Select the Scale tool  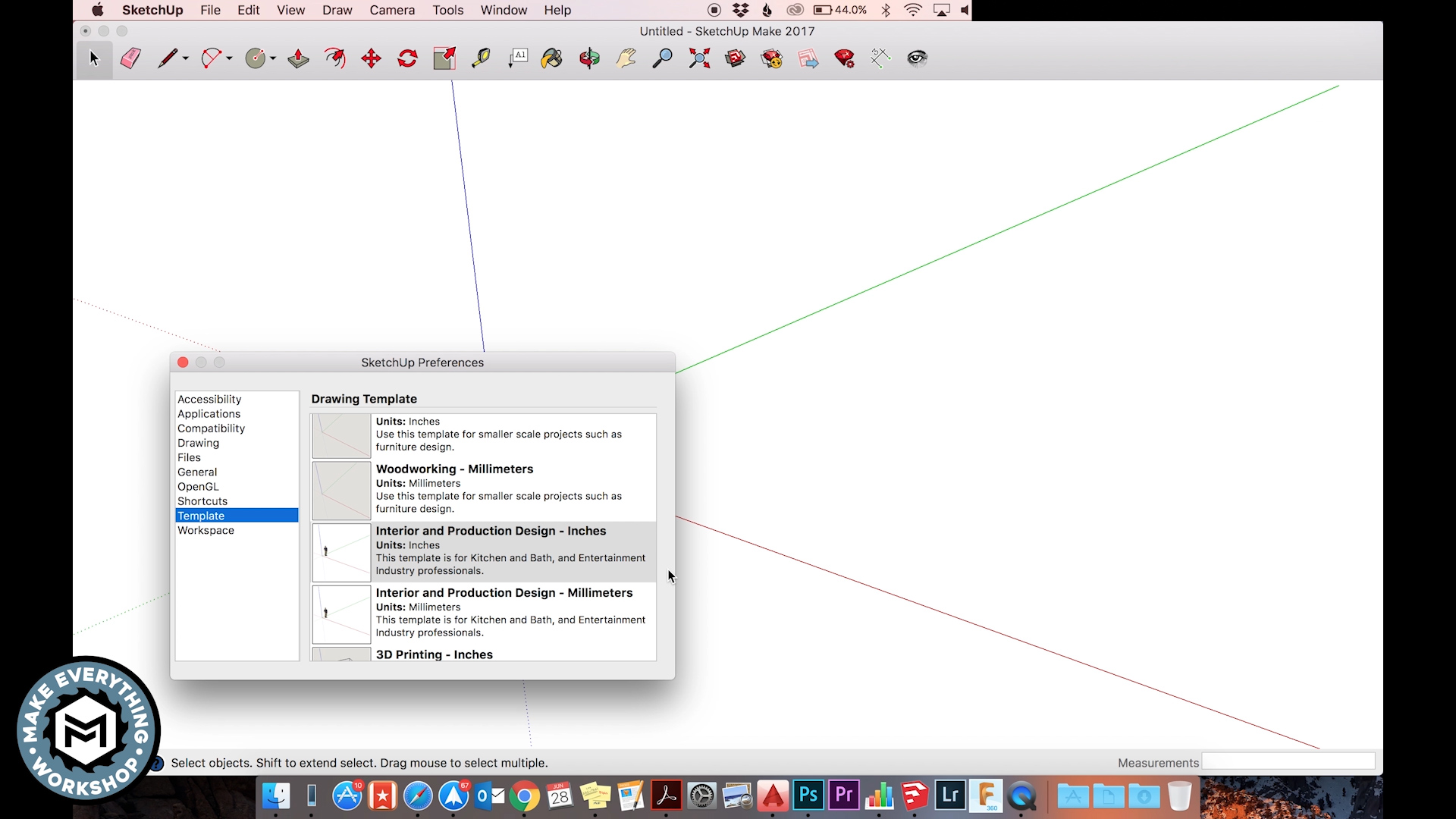point(444,58)
